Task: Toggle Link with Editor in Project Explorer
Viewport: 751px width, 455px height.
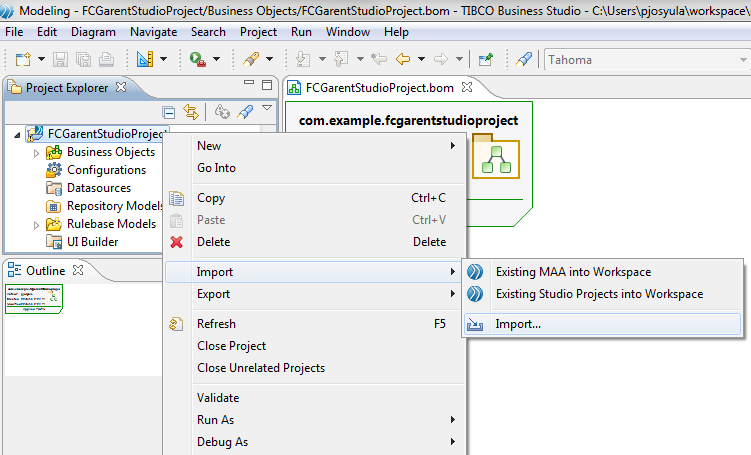Action: point(191,113)
